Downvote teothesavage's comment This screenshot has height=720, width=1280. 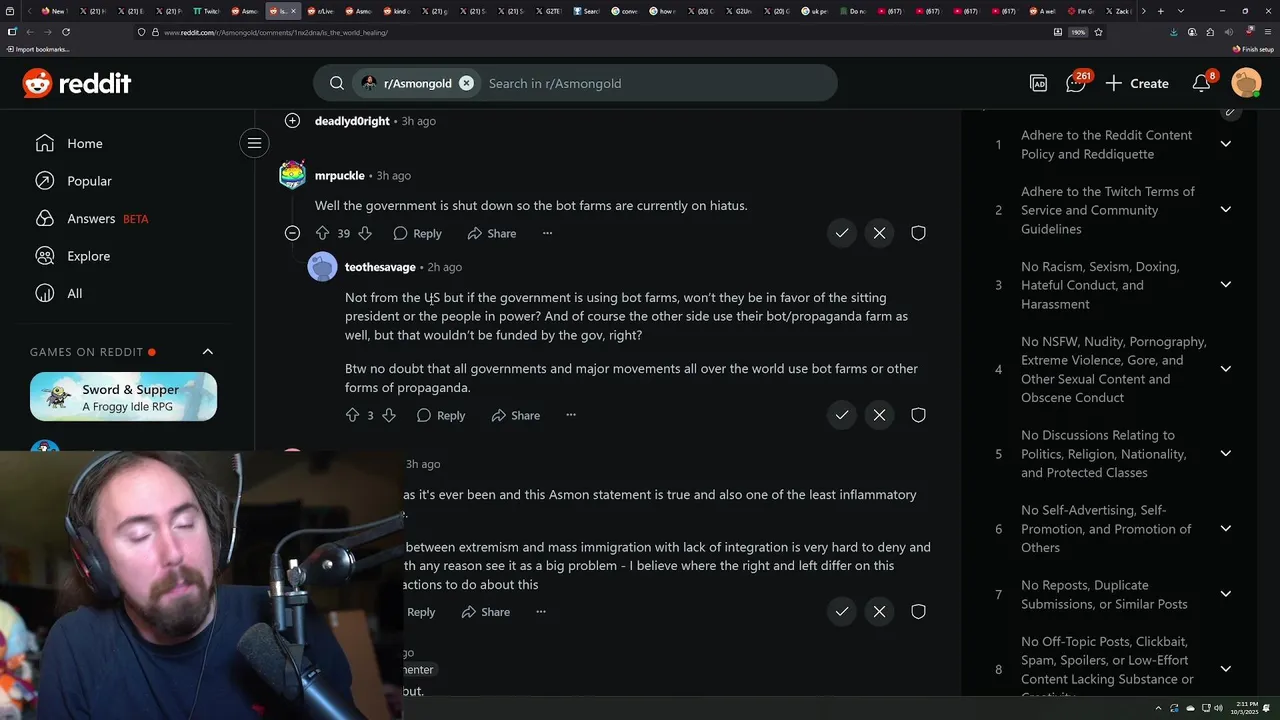coord(389,415)
